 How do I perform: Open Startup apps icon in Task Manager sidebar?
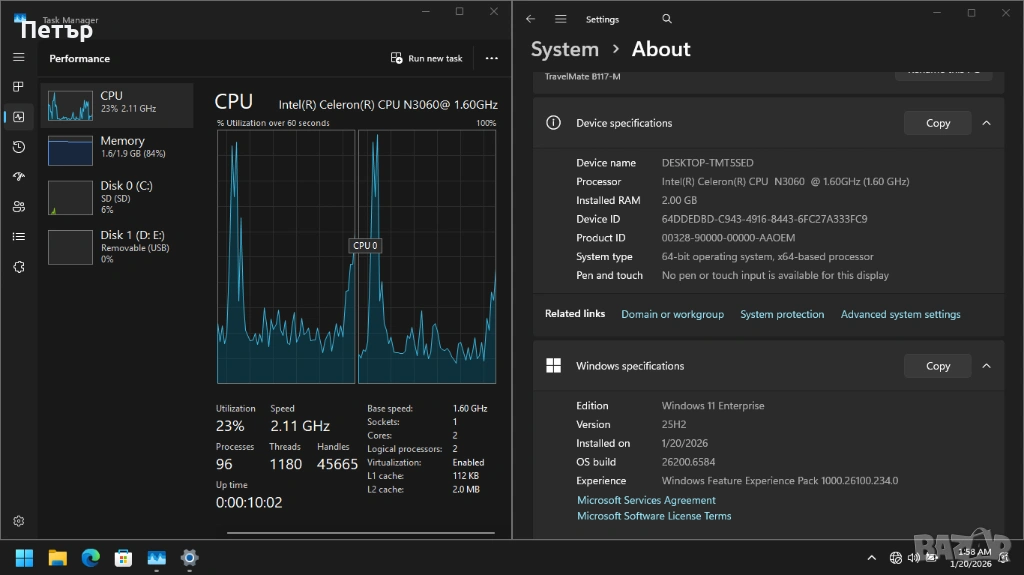[18, 177]
